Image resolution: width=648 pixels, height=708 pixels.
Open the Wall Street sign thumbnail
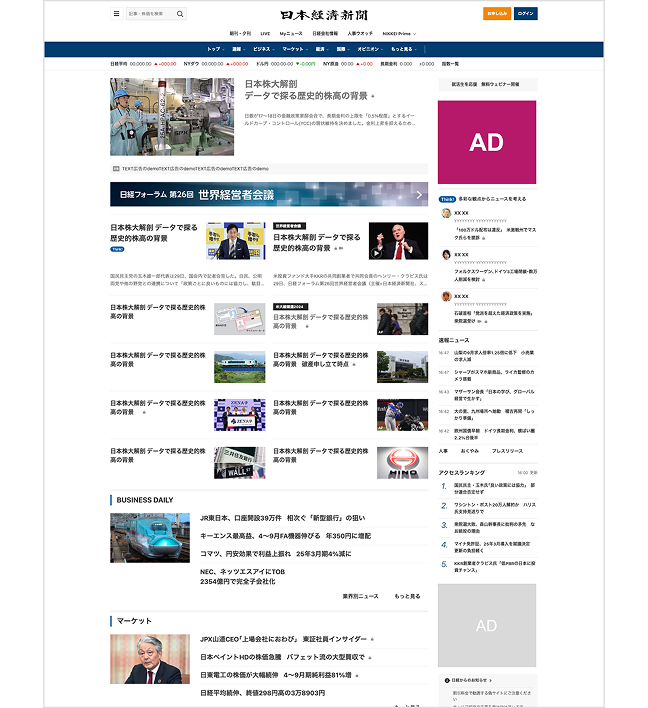[x=239, y=463]
